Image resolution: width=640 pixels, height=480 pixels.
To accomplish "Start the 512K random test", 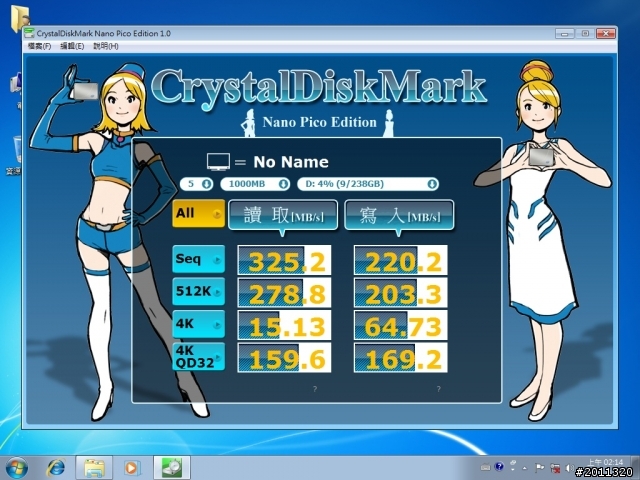I will pyautogui.click(x=198, y=291).
